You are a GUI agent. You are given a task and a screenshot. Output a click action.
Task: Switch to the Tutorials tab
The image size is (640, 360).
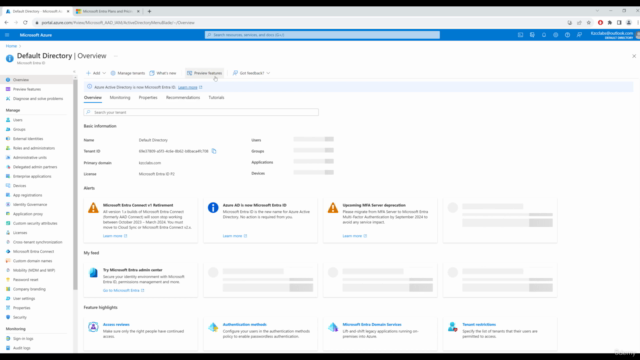point(216,98)
